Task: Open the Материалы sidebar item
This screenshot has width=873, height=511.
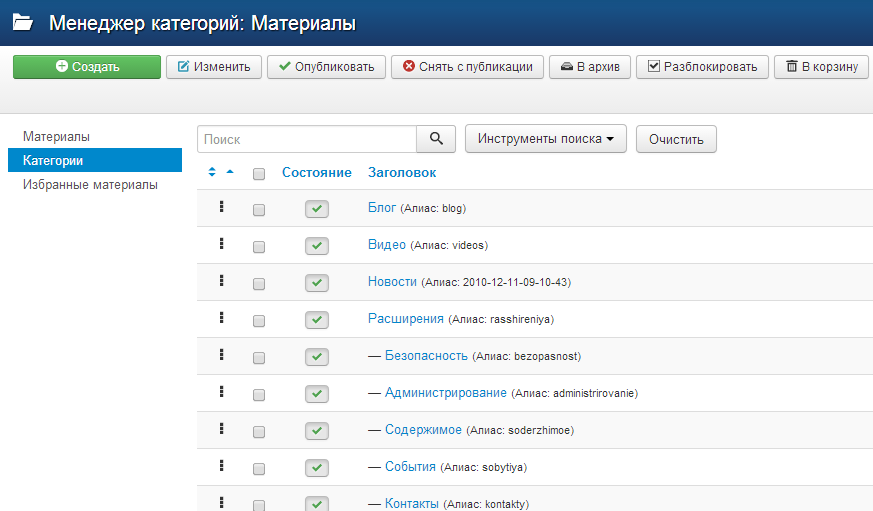Action: coord(57,135)
